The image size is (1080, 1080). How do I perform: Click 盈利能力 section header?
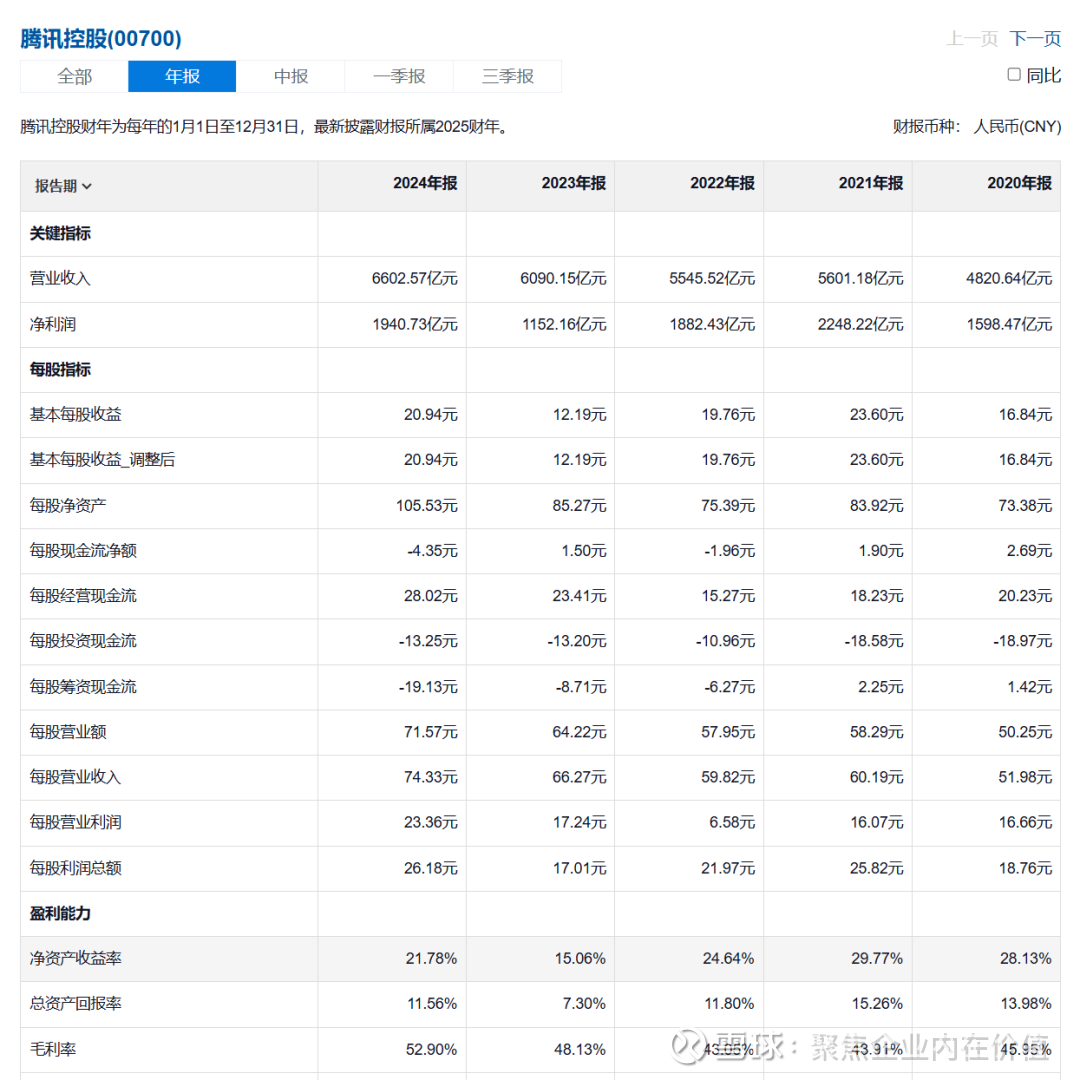[x=60, y=914]
